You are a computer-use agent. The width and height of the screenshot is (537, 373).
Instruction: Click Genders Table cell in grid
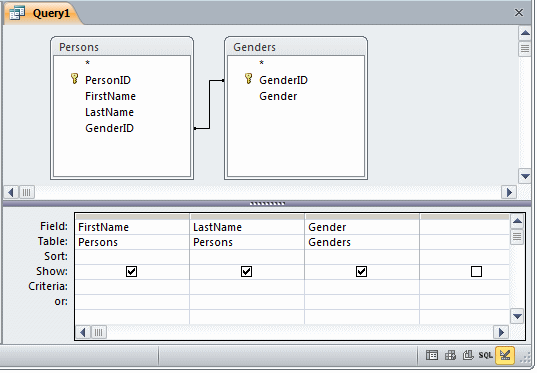click(362, 242)
